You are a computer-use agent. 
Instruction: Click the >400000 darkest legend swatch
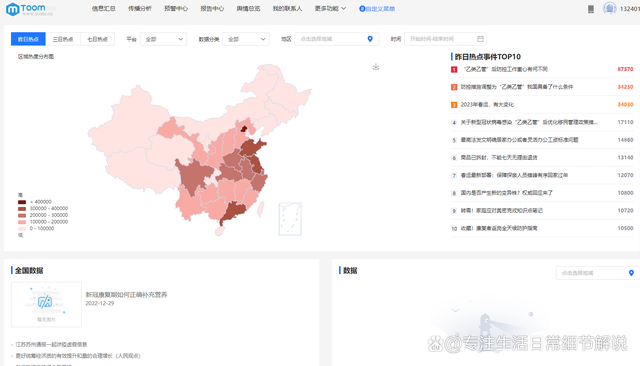[x=22, y=202]
